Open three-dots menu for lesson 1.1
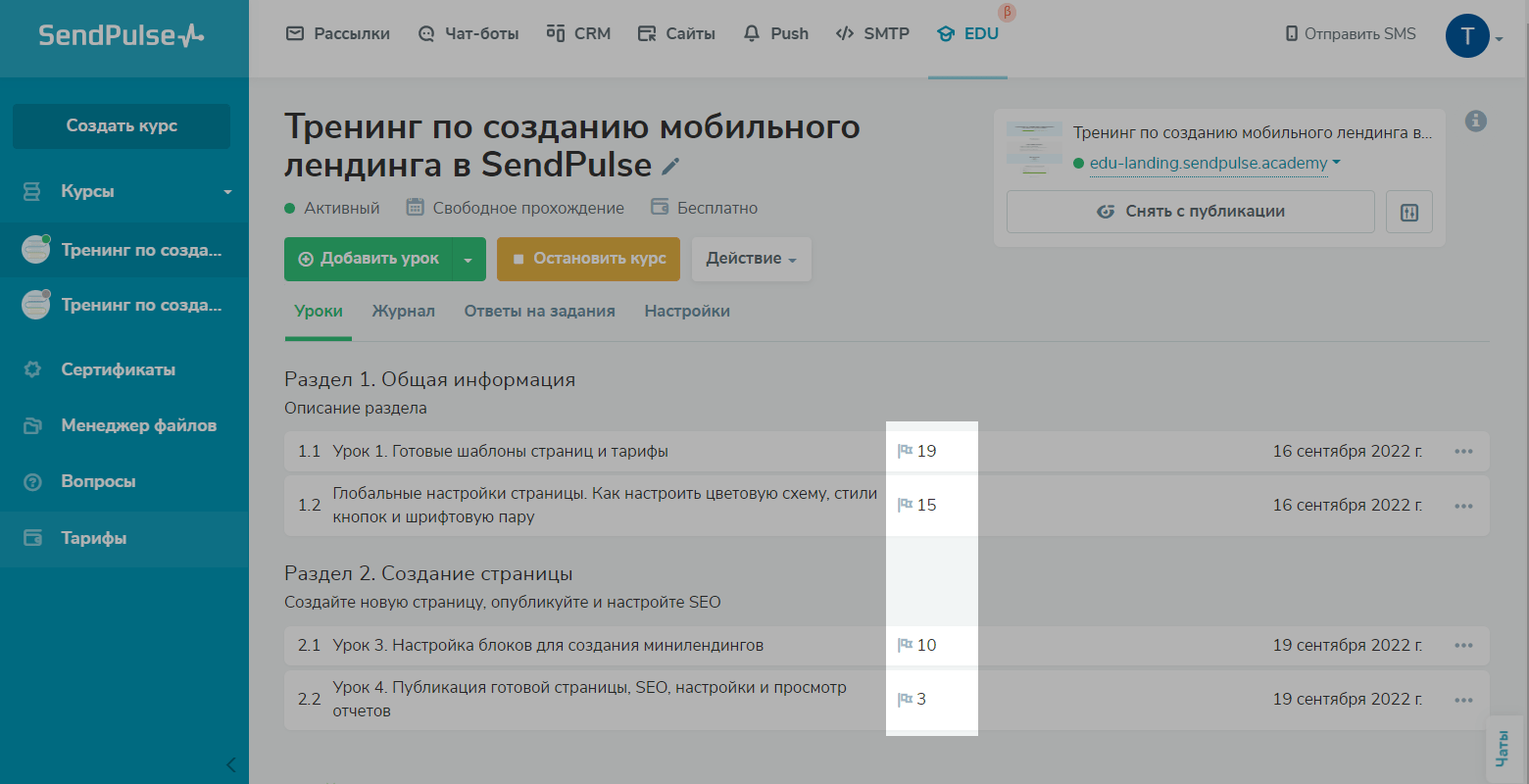Screen dimensions: 1529x784 [x=1463, y=452]
